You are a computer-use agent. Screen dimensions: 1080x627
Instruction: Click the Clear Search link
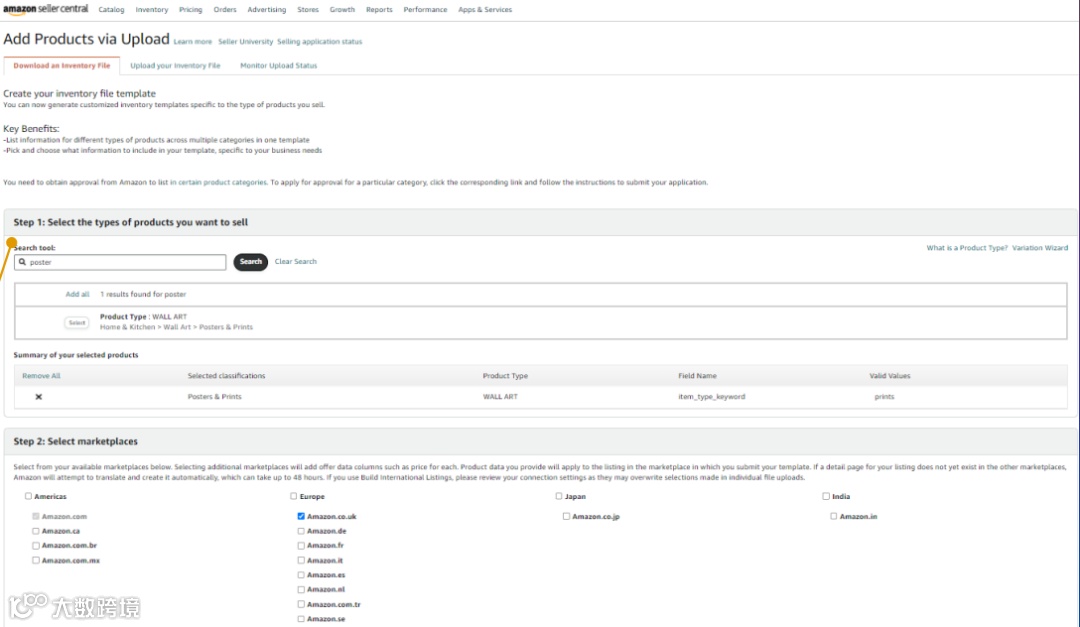295,262
